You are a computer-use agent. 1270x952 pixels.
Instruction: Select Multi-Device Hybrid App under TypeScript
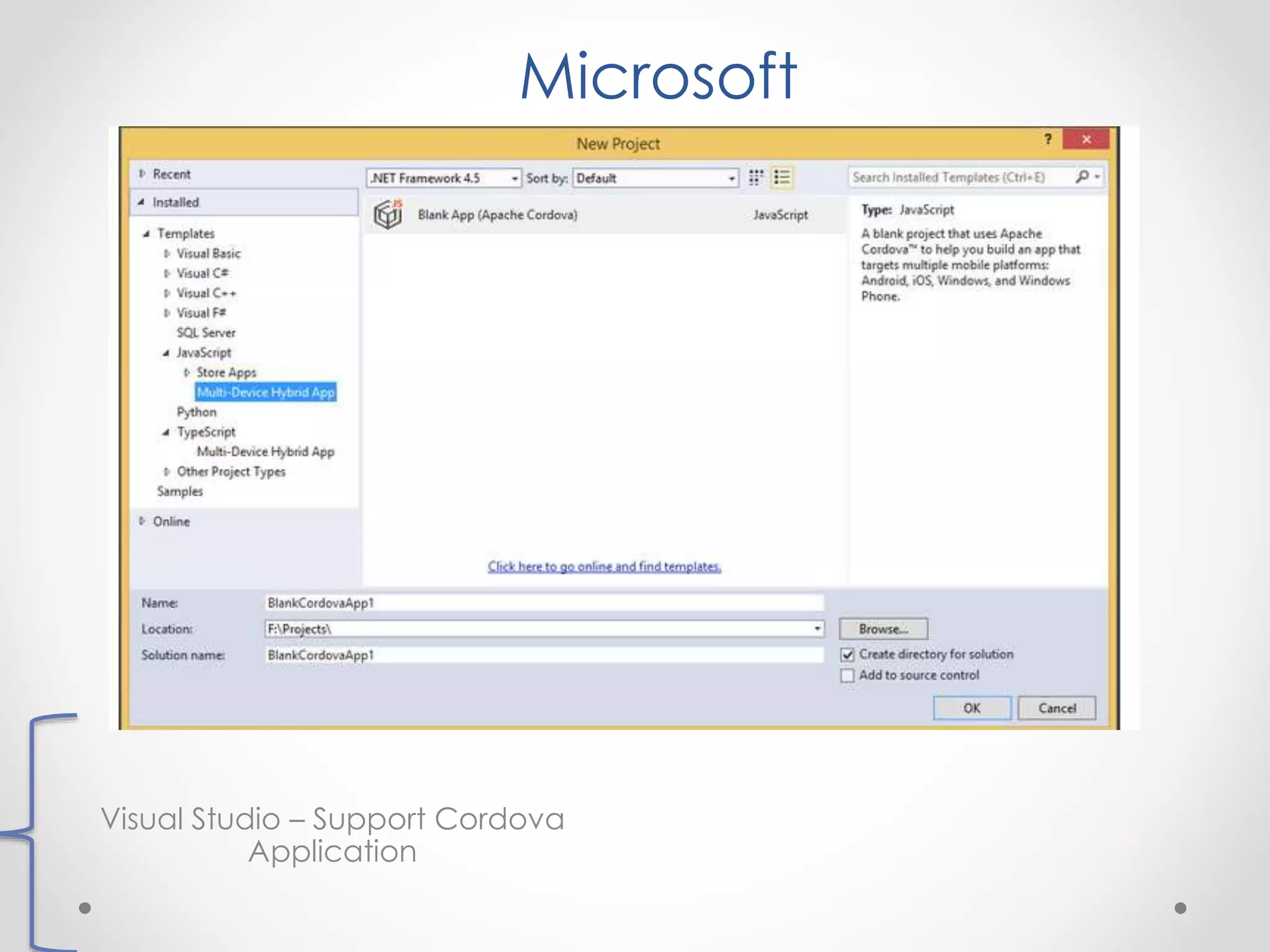click(x=265, y=452)
